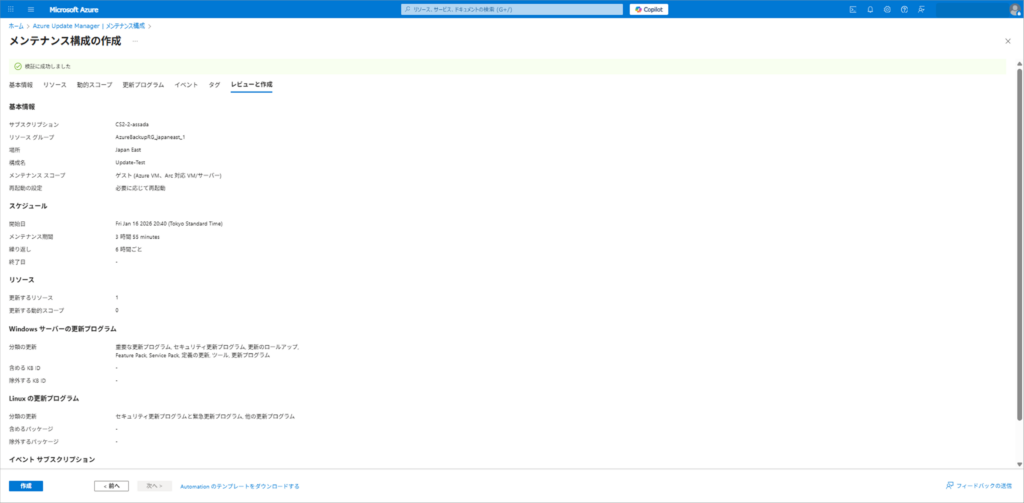Click the Copilot button in header
1024x503 pixels.
point(648,9)
